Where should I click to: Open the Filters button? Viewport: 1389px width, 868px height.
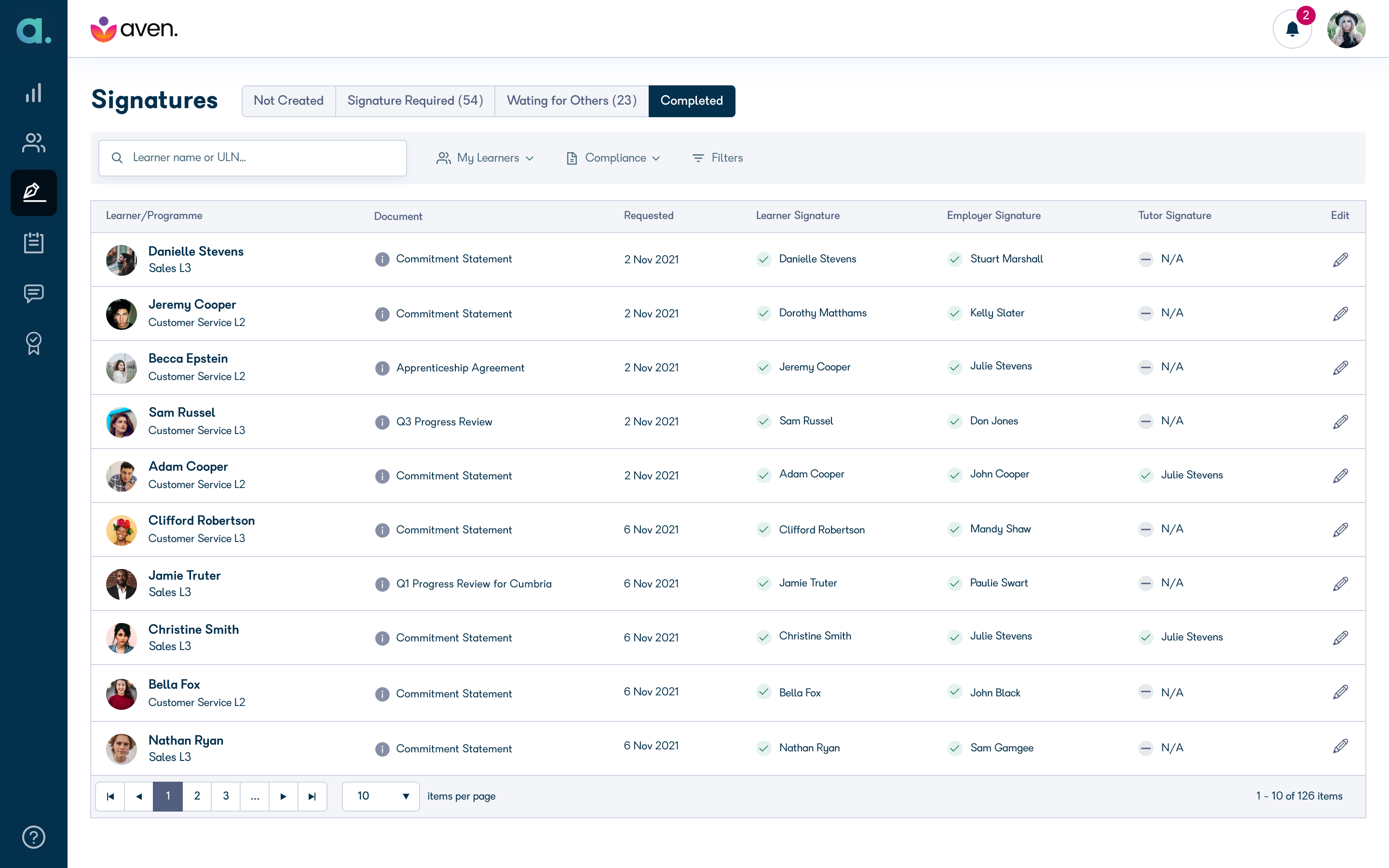(718, 158)
